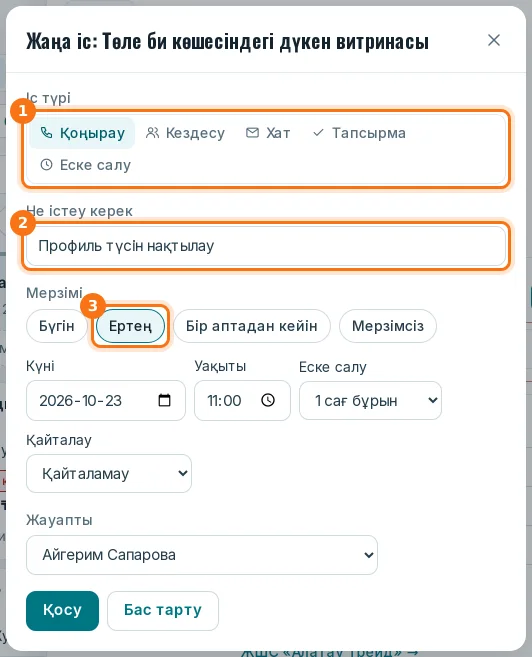Open the ЖШС «Алатау Трейд» link behind dialog

pyautogui.click(x=330, y=653)
